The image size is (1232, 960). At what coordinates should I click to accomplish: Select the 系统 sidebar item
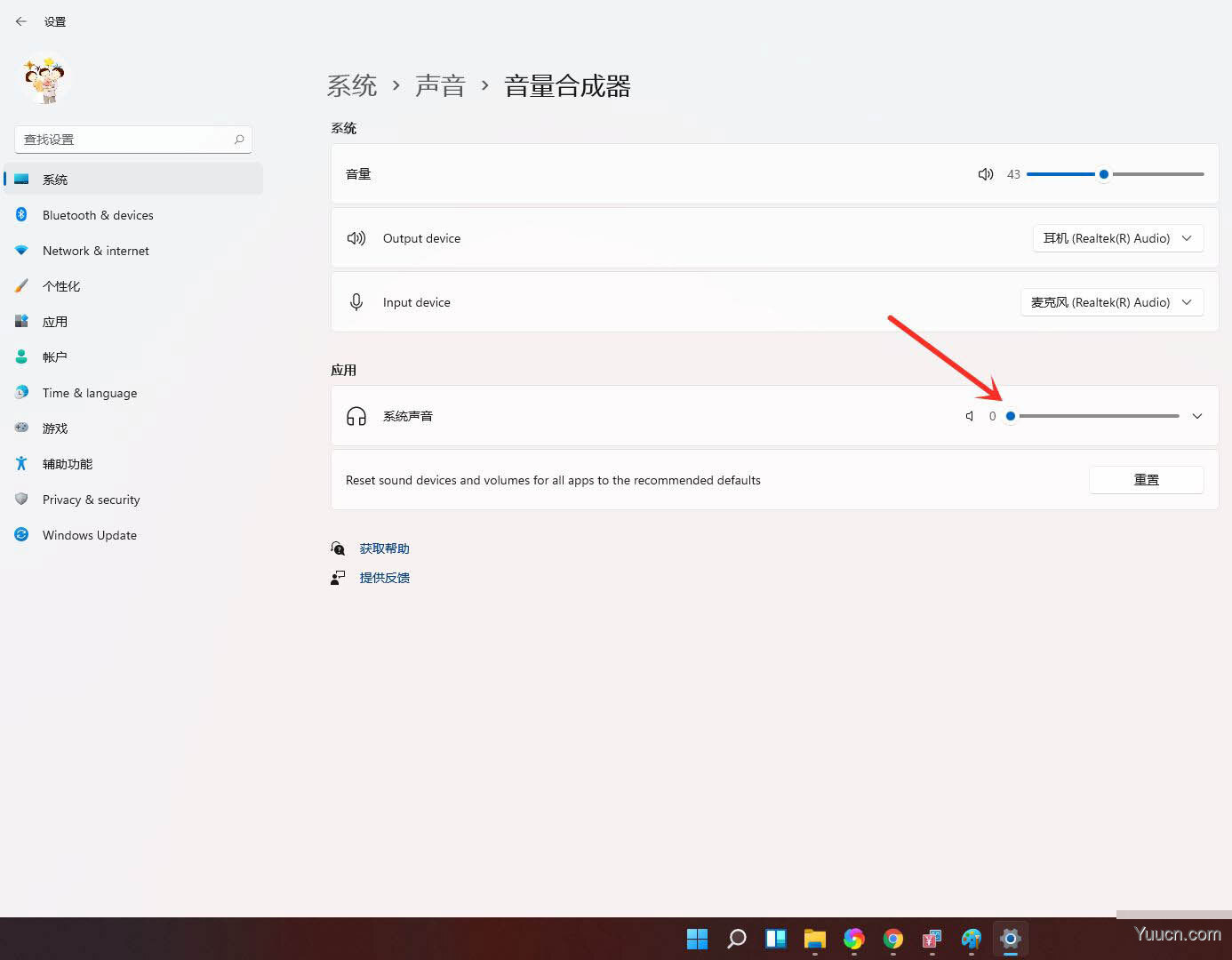pos(133,180)
